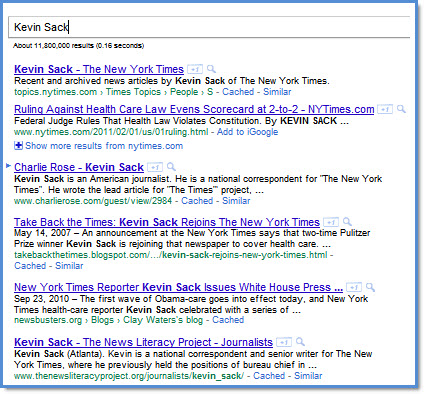Click takebackthetimes.blogspot.com URL text

pos(171,255)
